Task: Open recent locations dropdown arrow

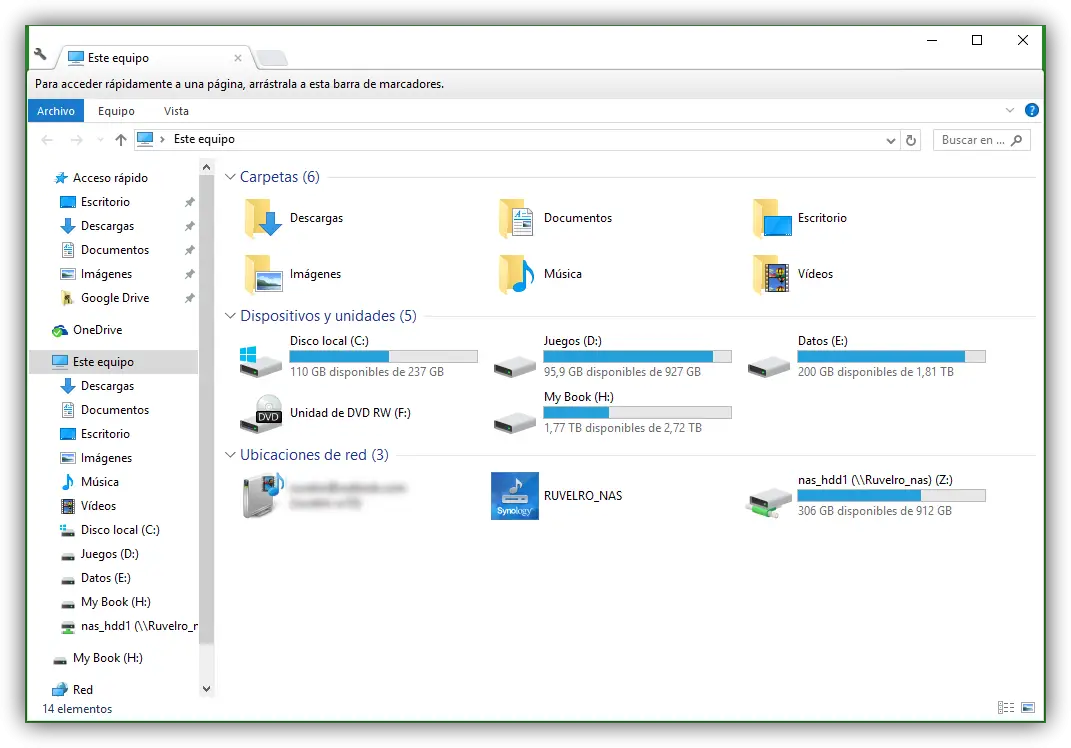Action: pos(100,140)
